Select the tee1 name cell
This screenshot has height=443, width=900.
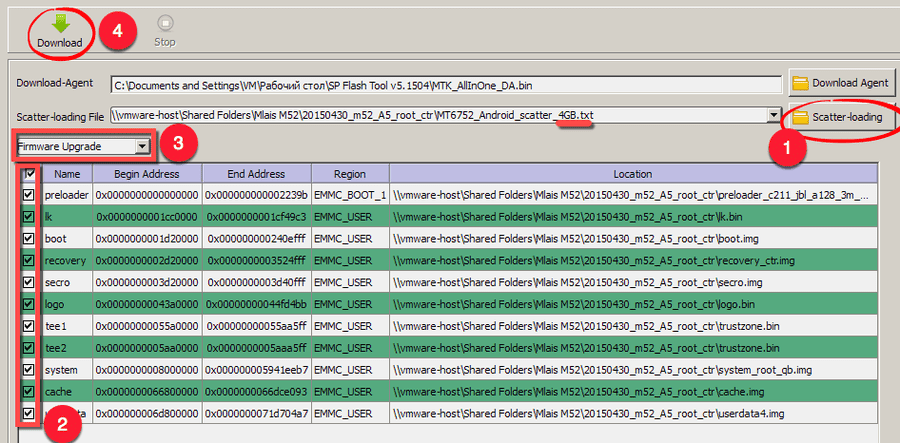coord(67,326)
